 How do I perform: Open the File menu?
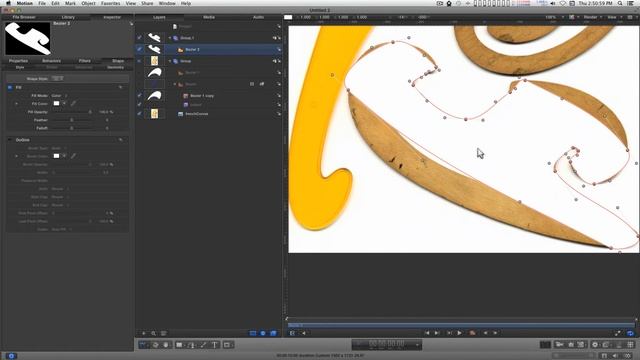[x=42, y=3]
